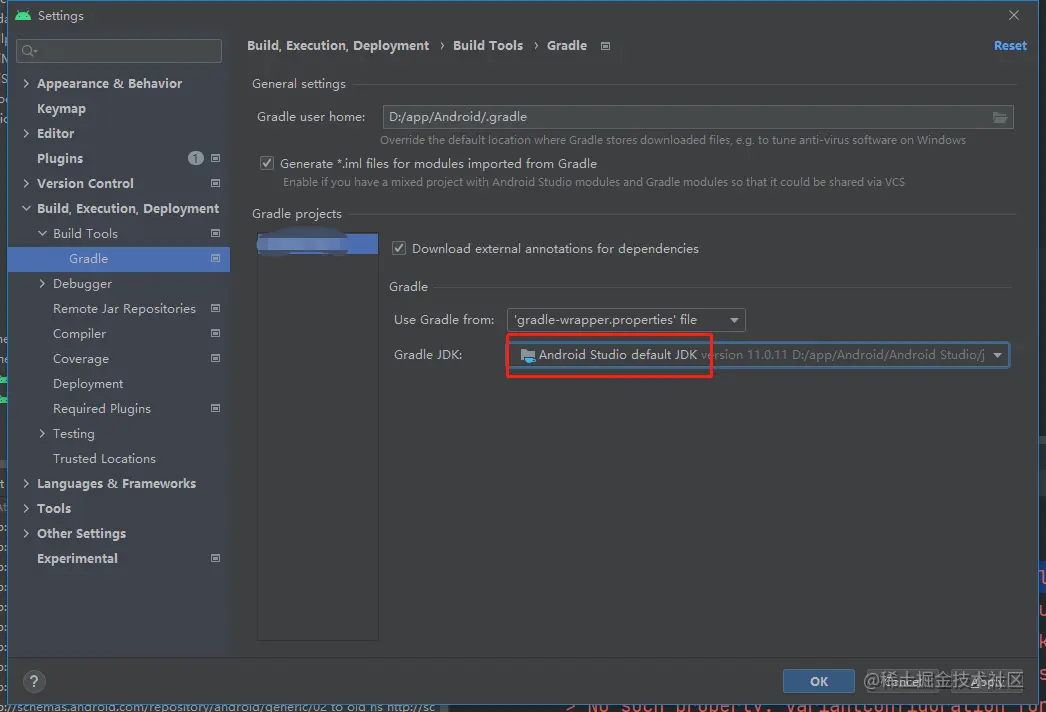Expand the Tools section

(x=26, y=508)
